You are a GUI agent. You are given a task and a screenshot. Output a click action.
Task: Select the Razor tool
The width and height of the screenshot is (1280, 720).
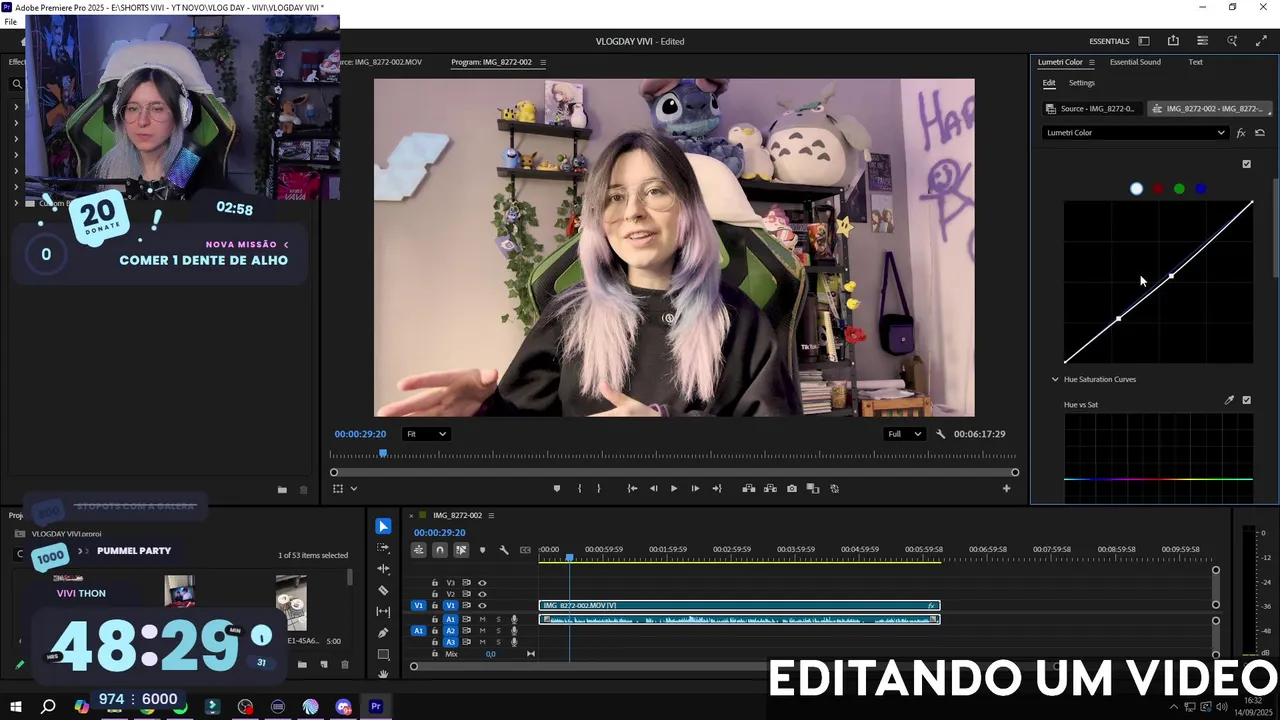[383, 590]
